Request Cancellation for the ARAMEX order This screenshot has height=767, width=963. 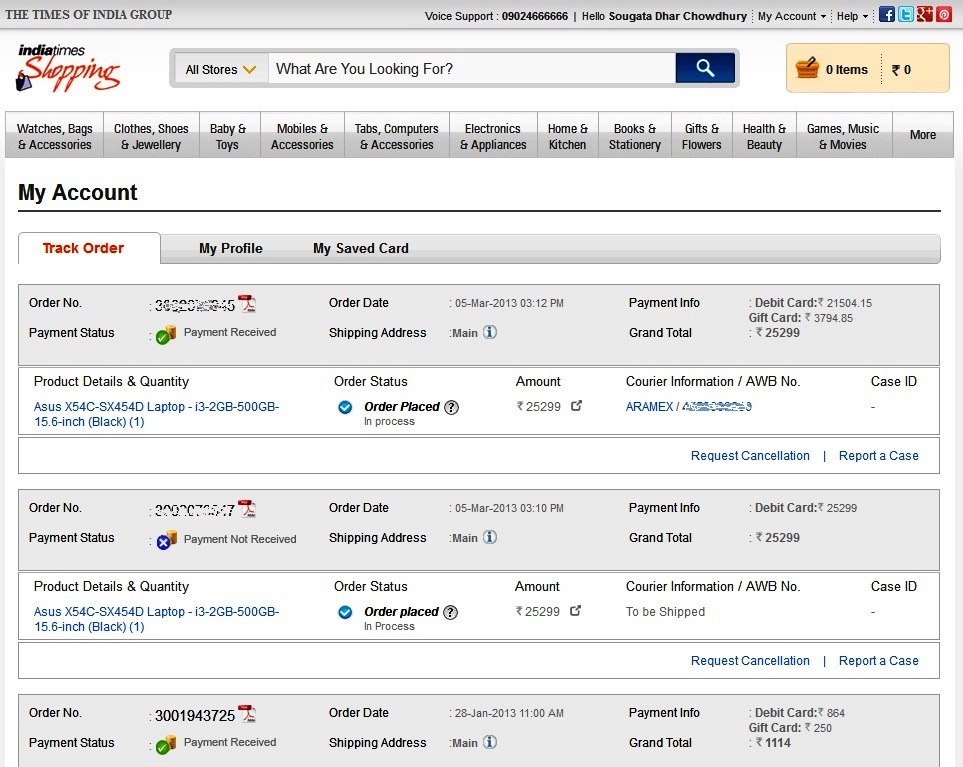point(750,456)
